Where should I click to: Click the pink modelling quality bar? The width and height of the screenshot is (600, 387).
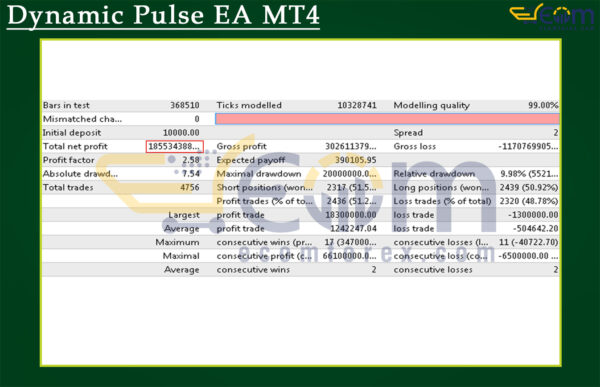387,119
